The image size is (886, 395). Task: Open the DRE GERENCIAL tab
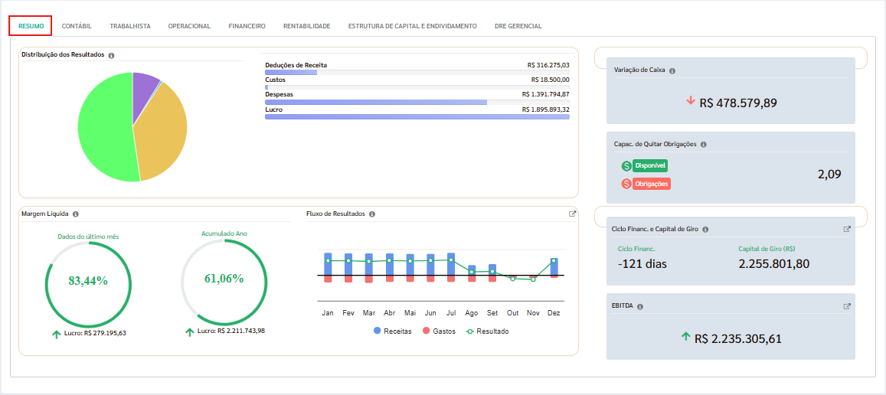pos(518,26)
